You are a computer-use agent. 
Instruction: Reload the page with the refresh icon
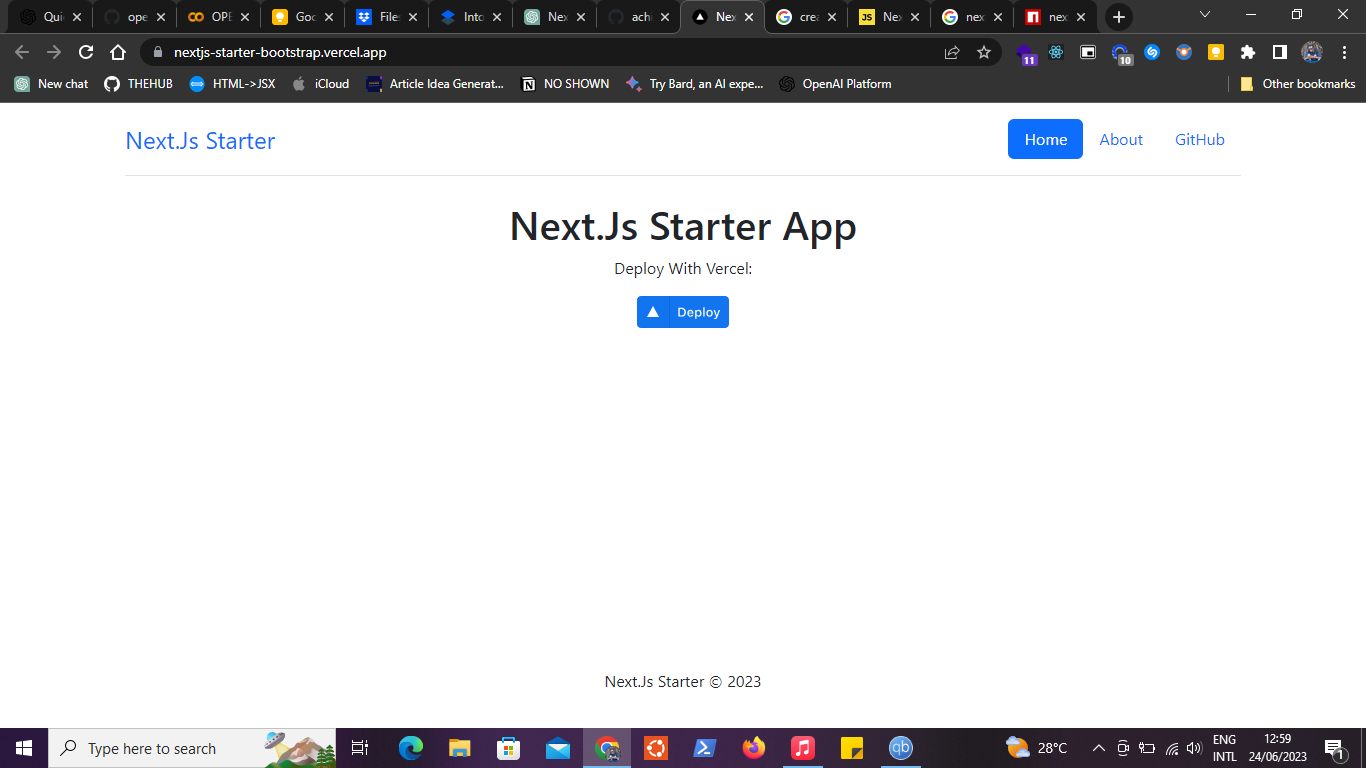pos(86,52)
